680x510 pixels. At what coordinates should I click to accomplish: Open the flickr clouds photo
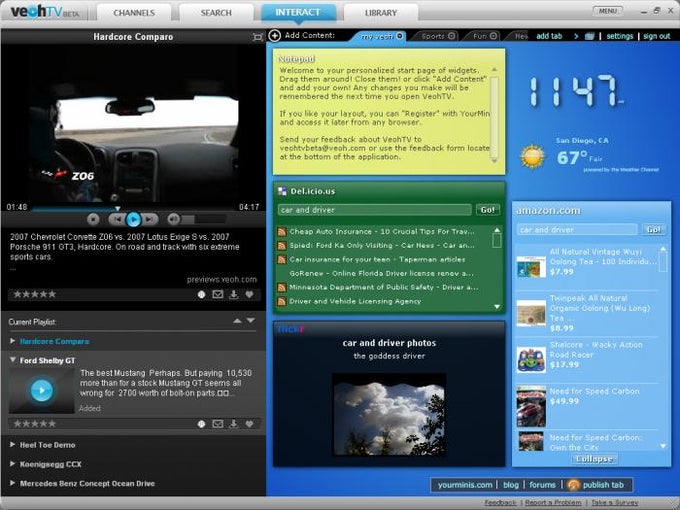pyautogui.click(x=389, y=415)
